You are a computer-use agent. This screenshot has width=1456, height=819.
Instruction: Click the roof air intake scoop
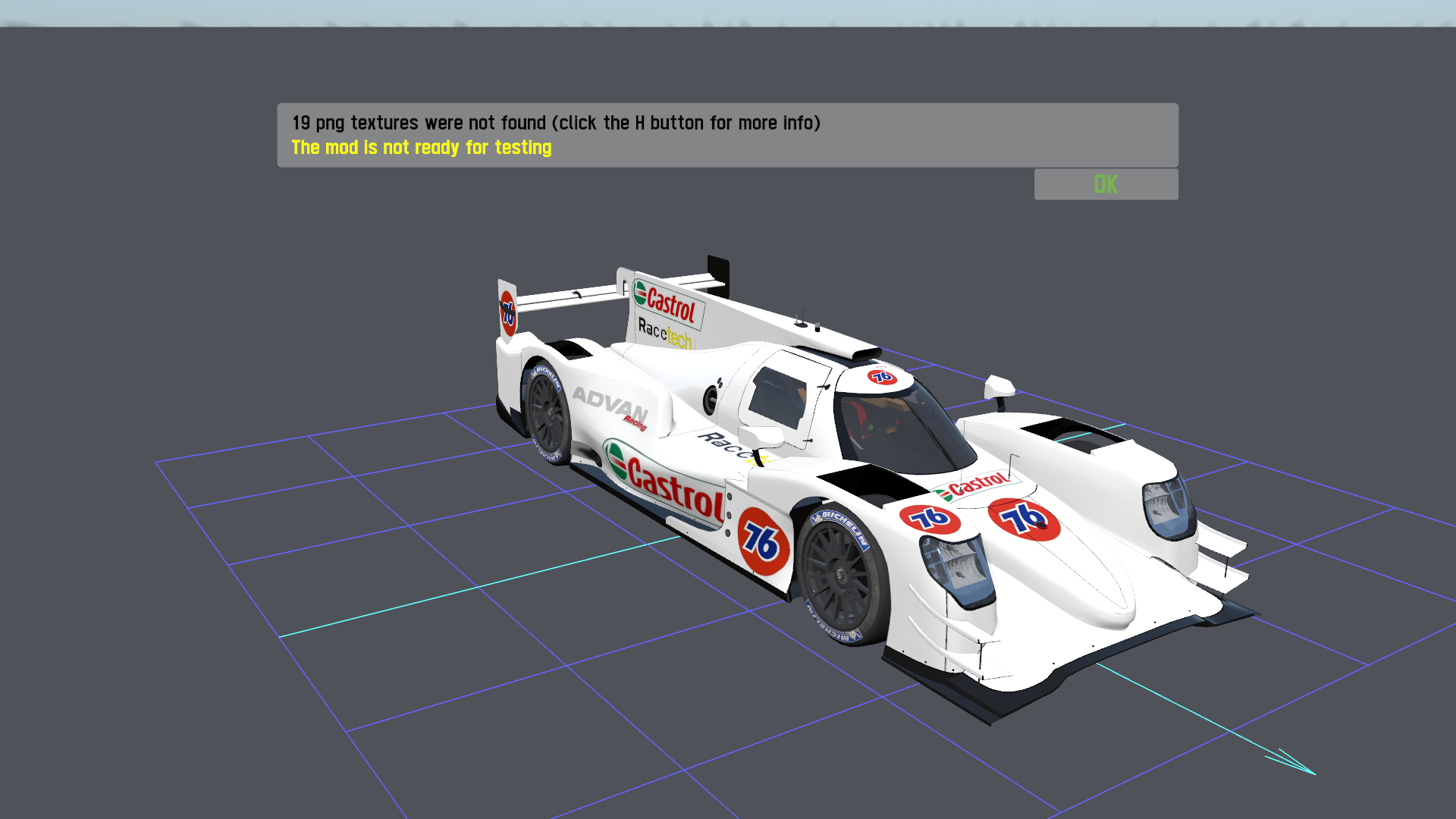pos(863,353)
